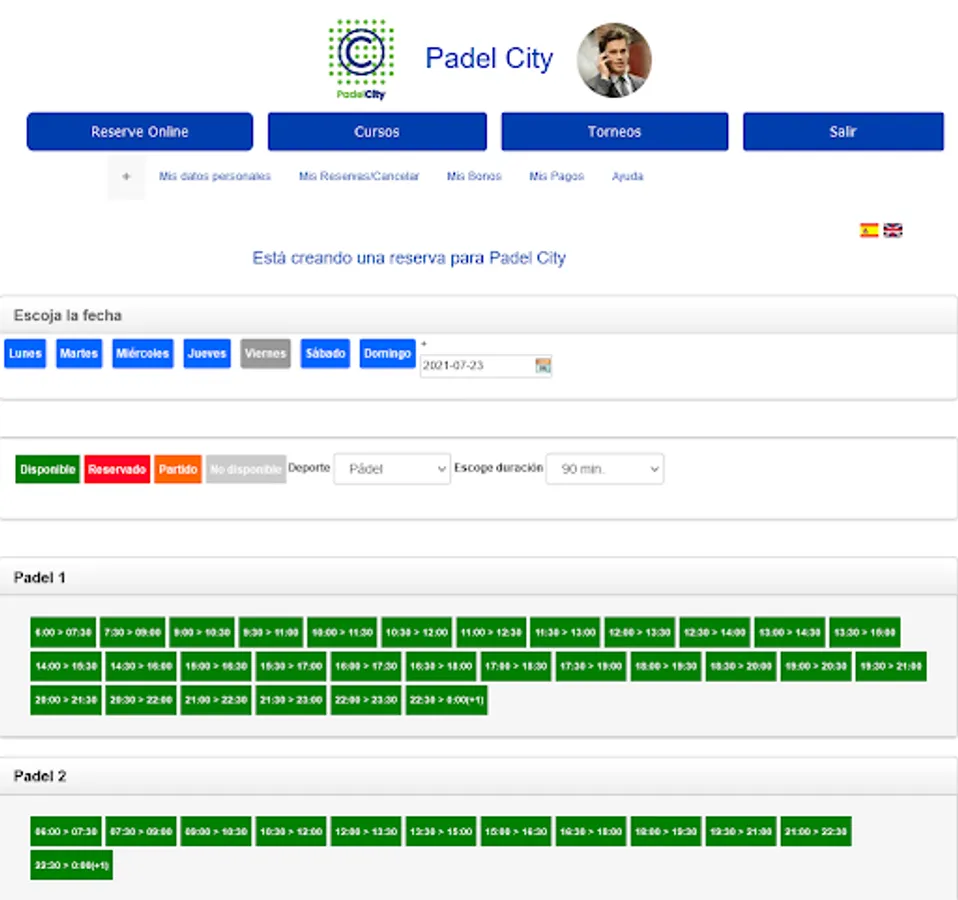
Task: Click the red Reservado legend swatch
Action: [x=117, y=469]
